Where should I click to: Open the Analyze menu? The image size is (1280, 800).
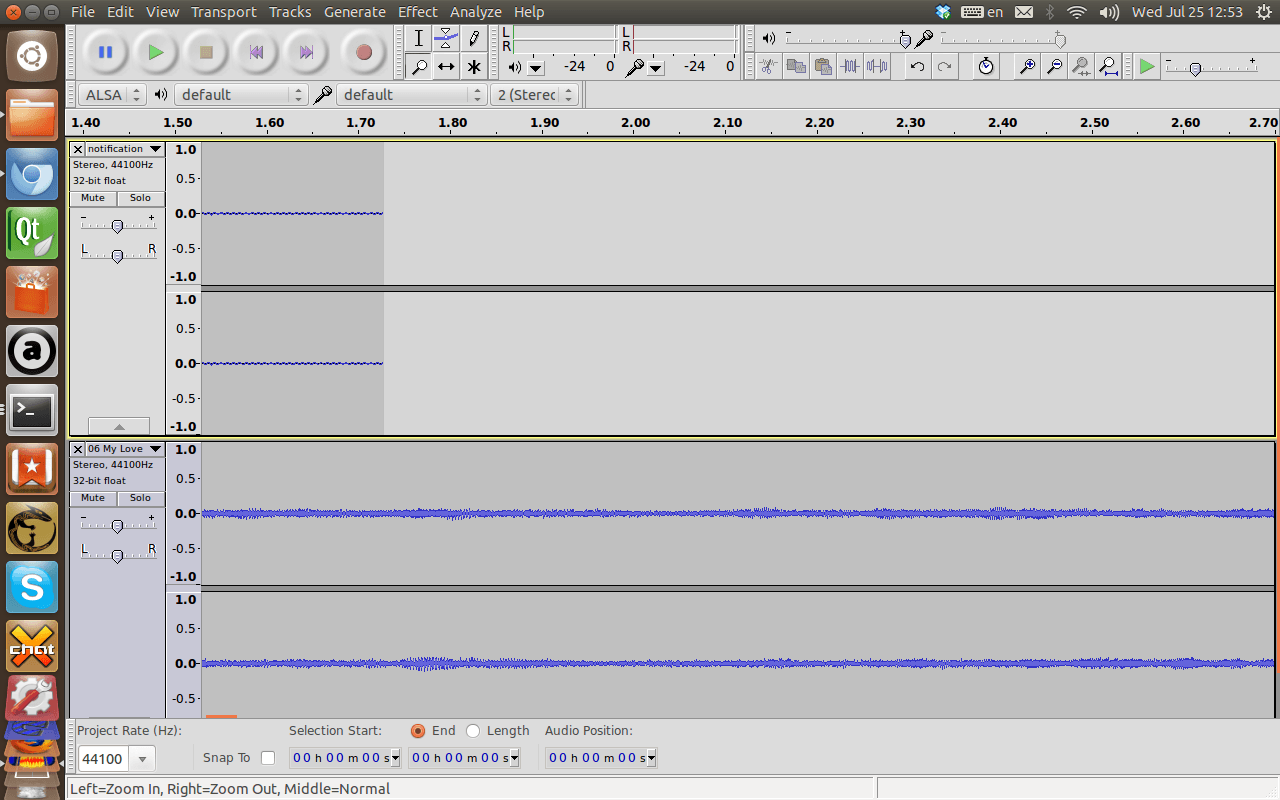coord(476,12)
